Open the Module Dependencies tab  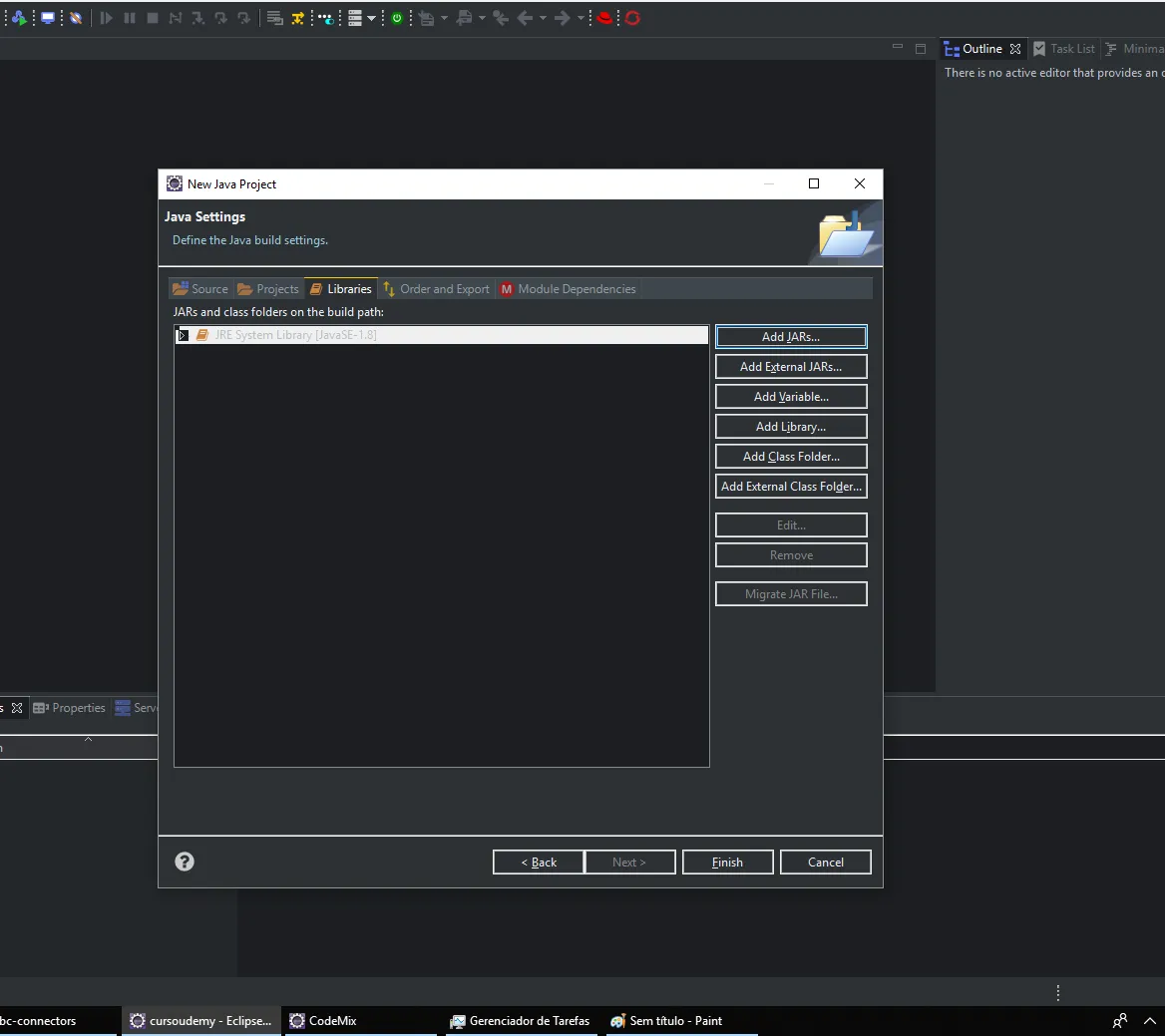569,289
